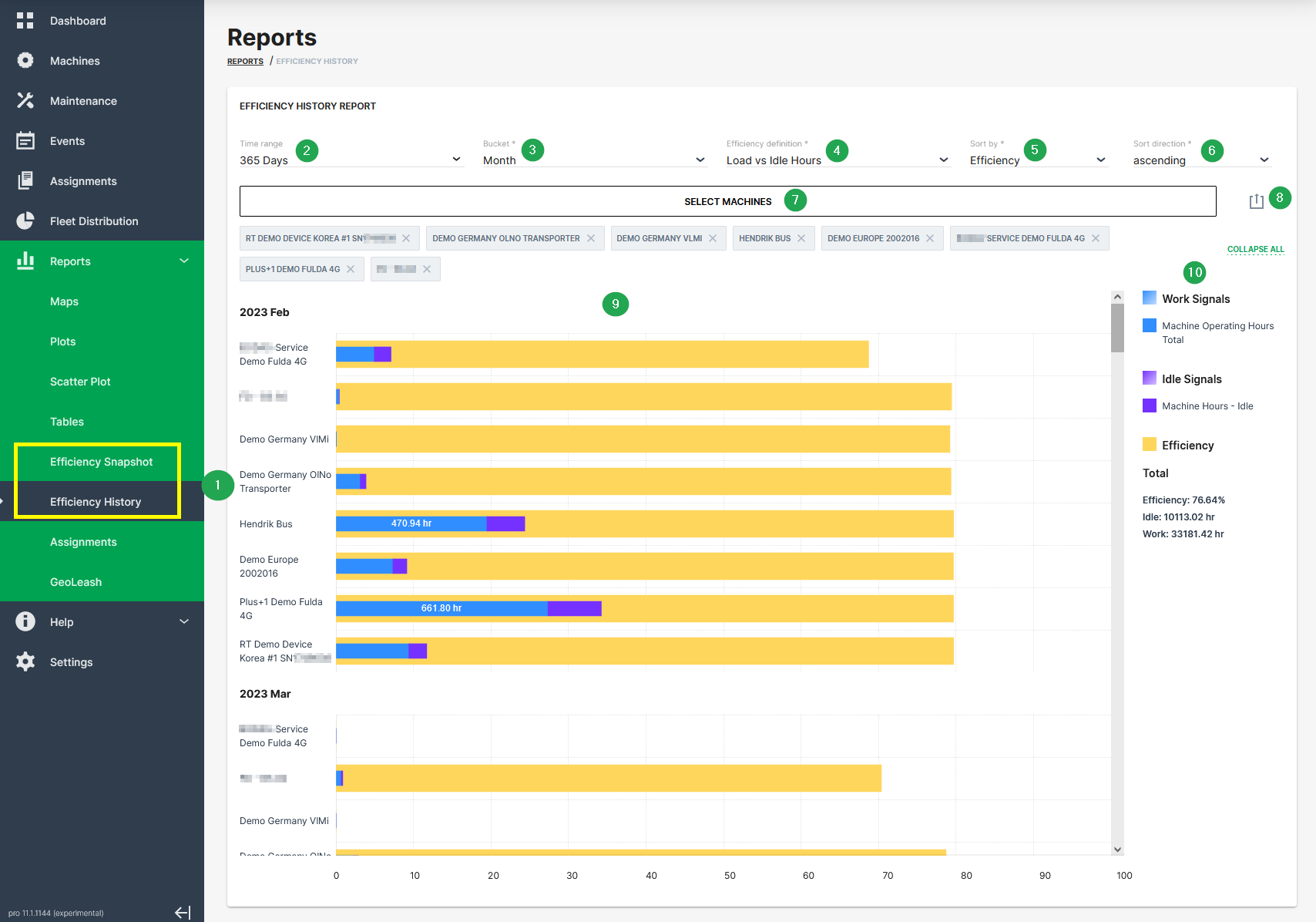
Task: Remove the Hendrik Bus machine chip
Action: 801,238
